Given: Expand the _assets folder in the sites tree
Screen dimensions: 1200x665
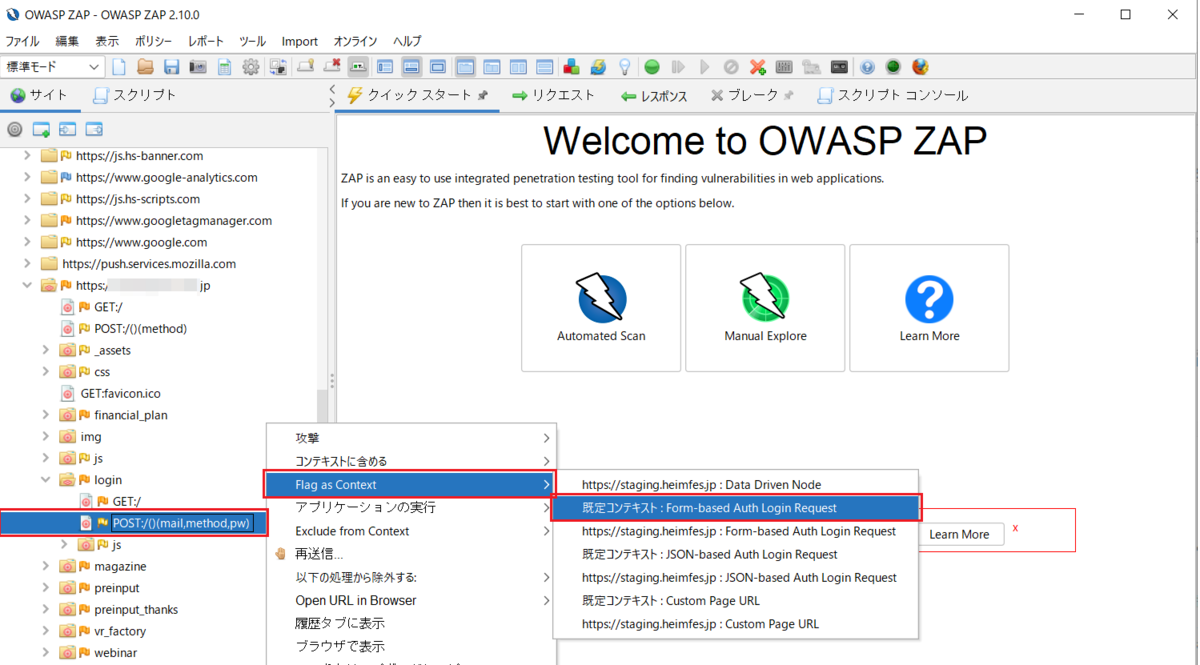Looking at the screenshot, I should (46, 350).
